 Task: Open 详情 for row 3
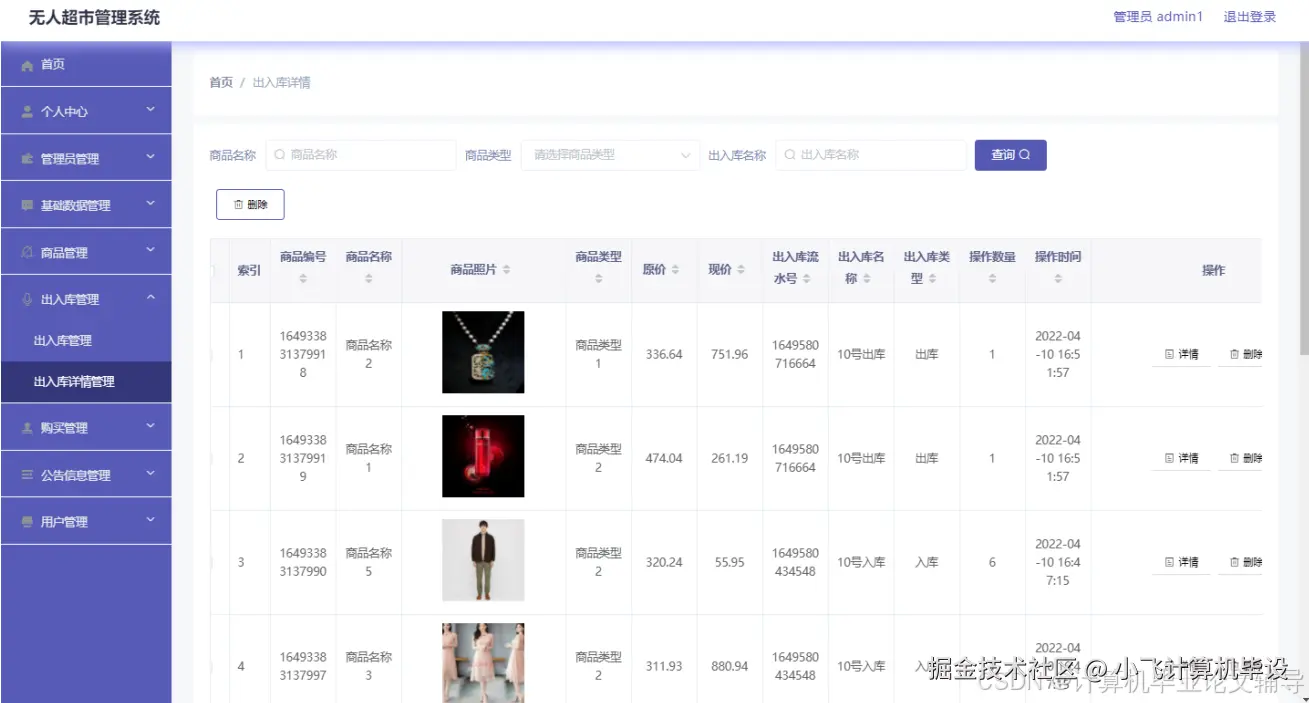tap(1181, 562)
